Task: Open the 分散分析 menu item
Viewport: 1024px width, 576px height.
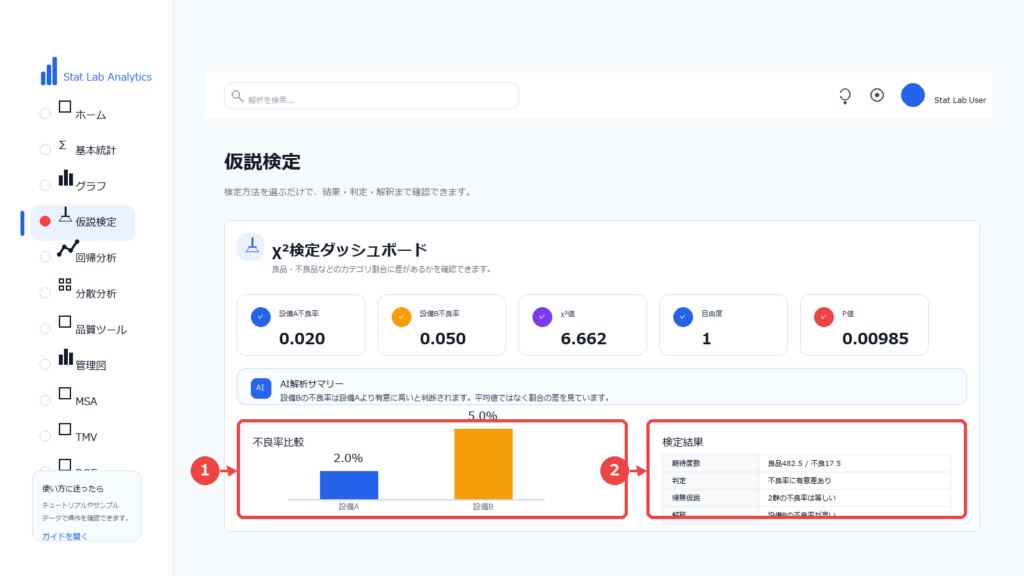Action: click(95, 295)
